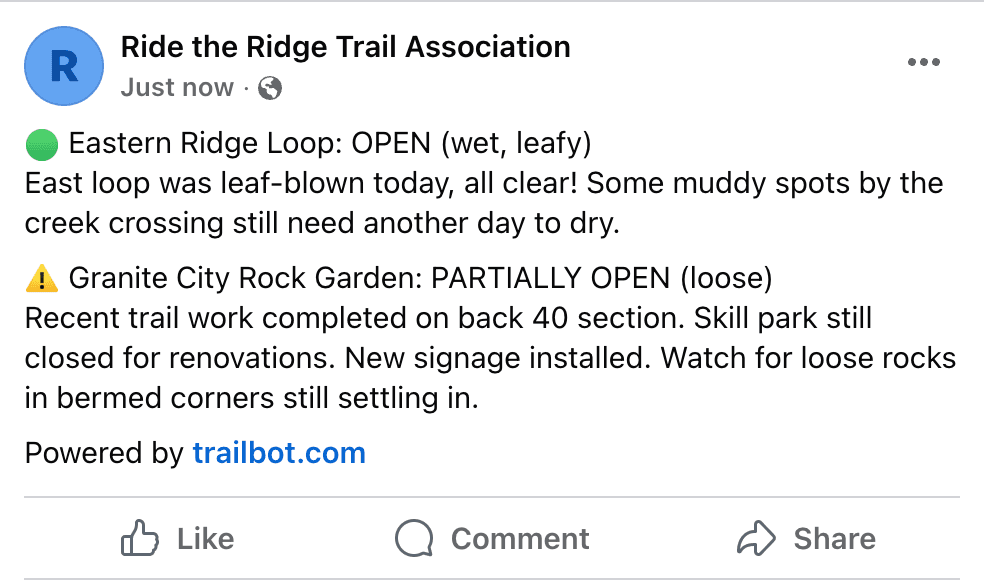984x584 pixels.
Task: Click the "Powered by" text
Action: click(x=104, y=453)
